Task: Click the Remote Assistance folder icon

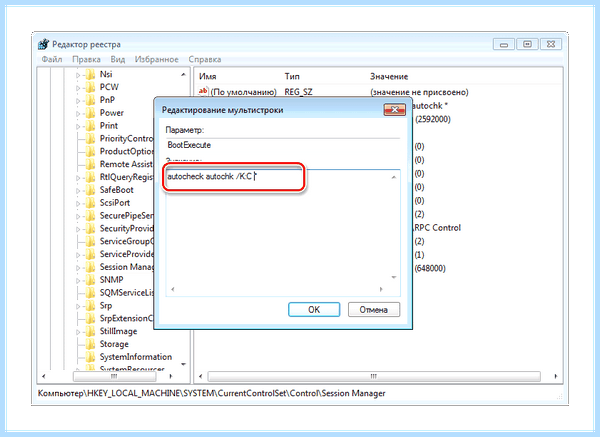Action: point(90,164)
